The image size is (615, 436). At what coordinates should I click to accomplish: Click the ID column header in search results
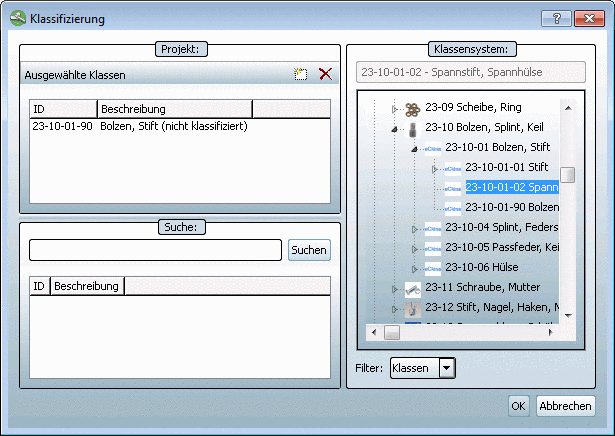(40, 286)
